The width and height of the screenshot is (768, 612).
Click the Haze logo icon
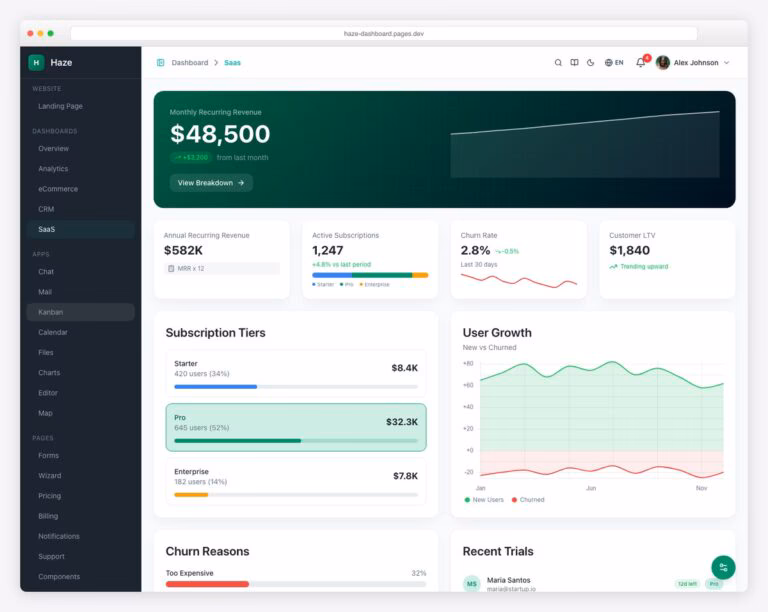point(36,62)
